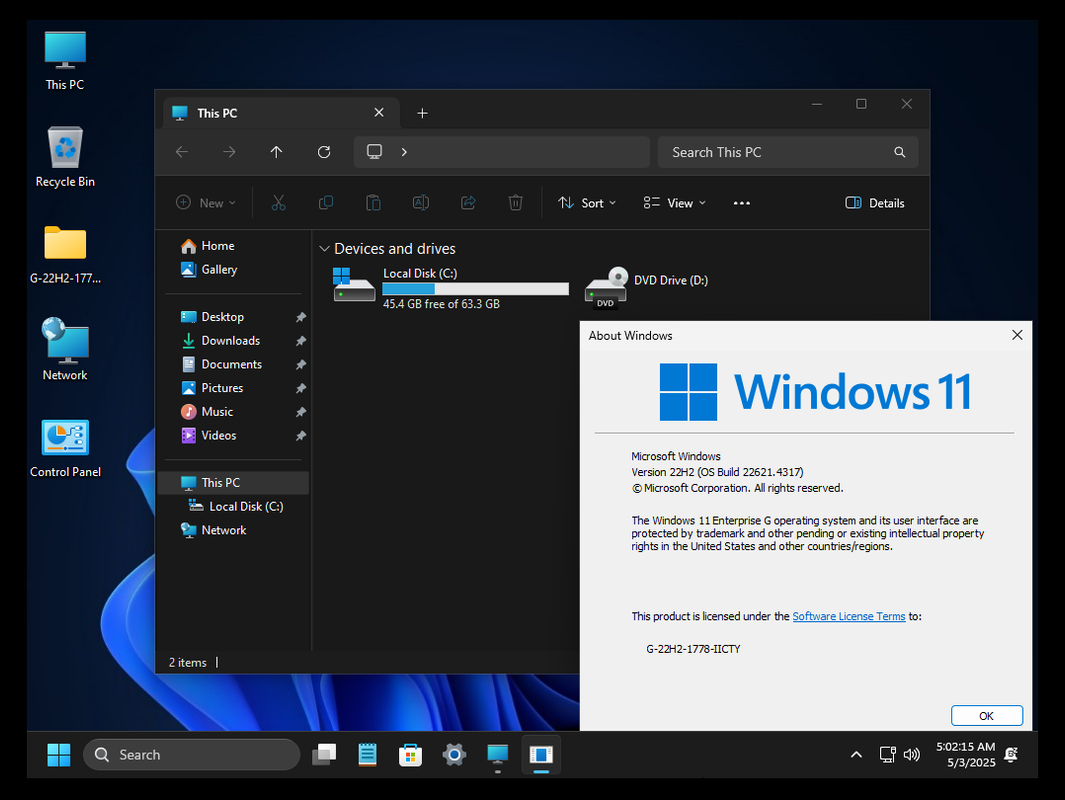This screenshot has width=1065, height=800.
Task: Close the About Windows dialog
Action: [x=1017, y=335]
